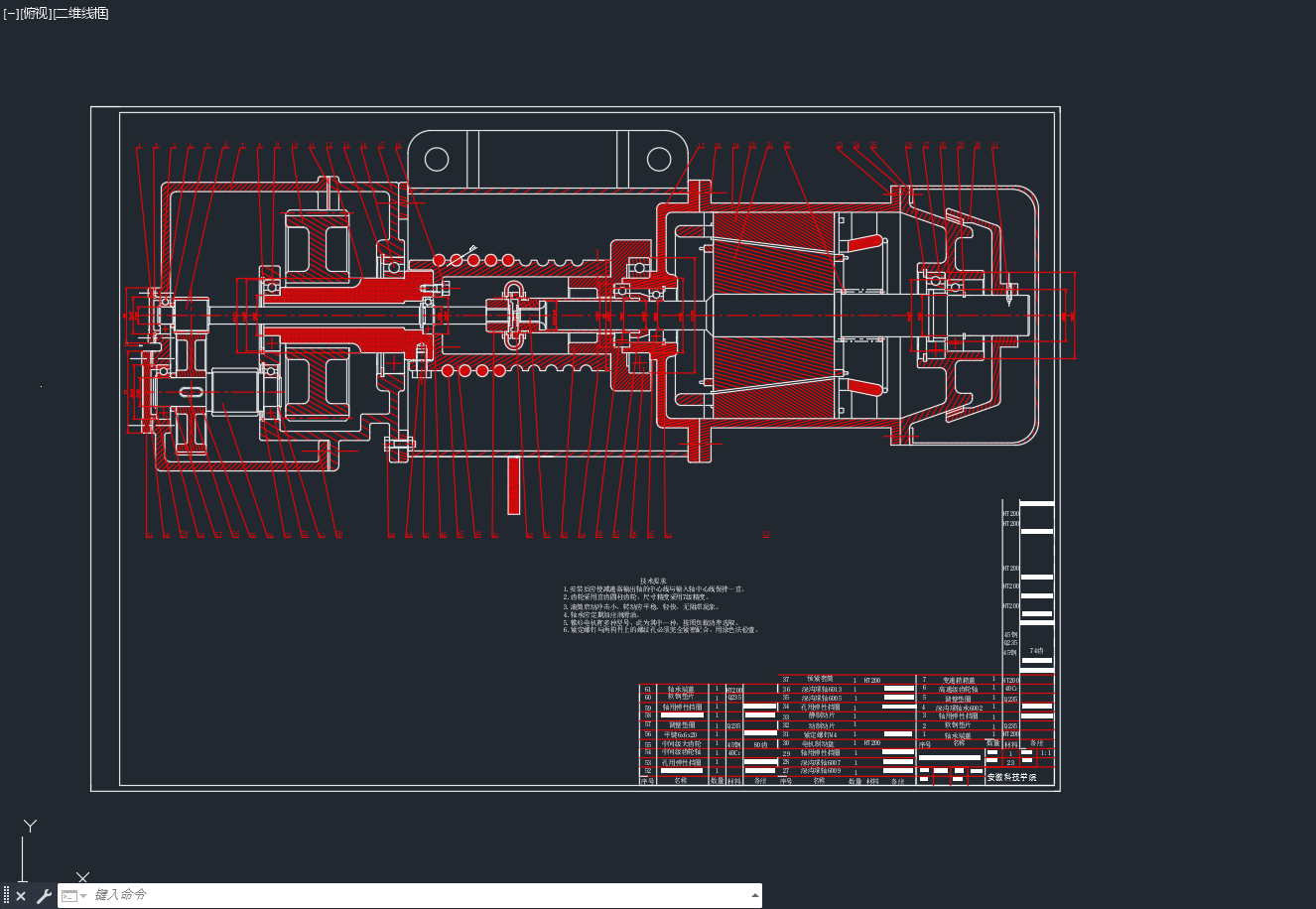The width and height of the screenshot is (1316, 909).
Task: Select the 预紧套筒 entry in row 37
Action: pos(820,680)
